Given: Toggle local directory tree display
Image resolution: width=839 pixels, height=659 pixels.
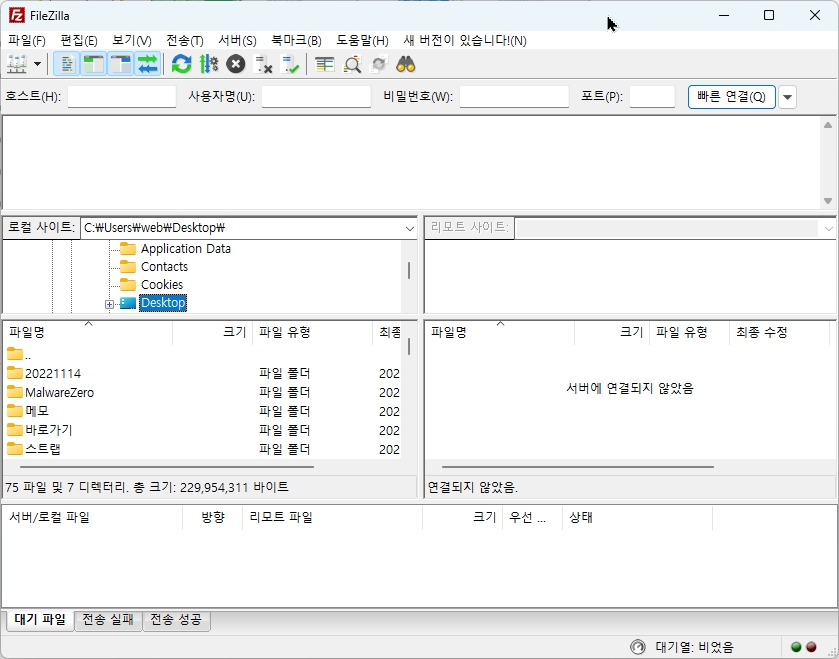Looking at the screenshot, I should tap(94, 65).
